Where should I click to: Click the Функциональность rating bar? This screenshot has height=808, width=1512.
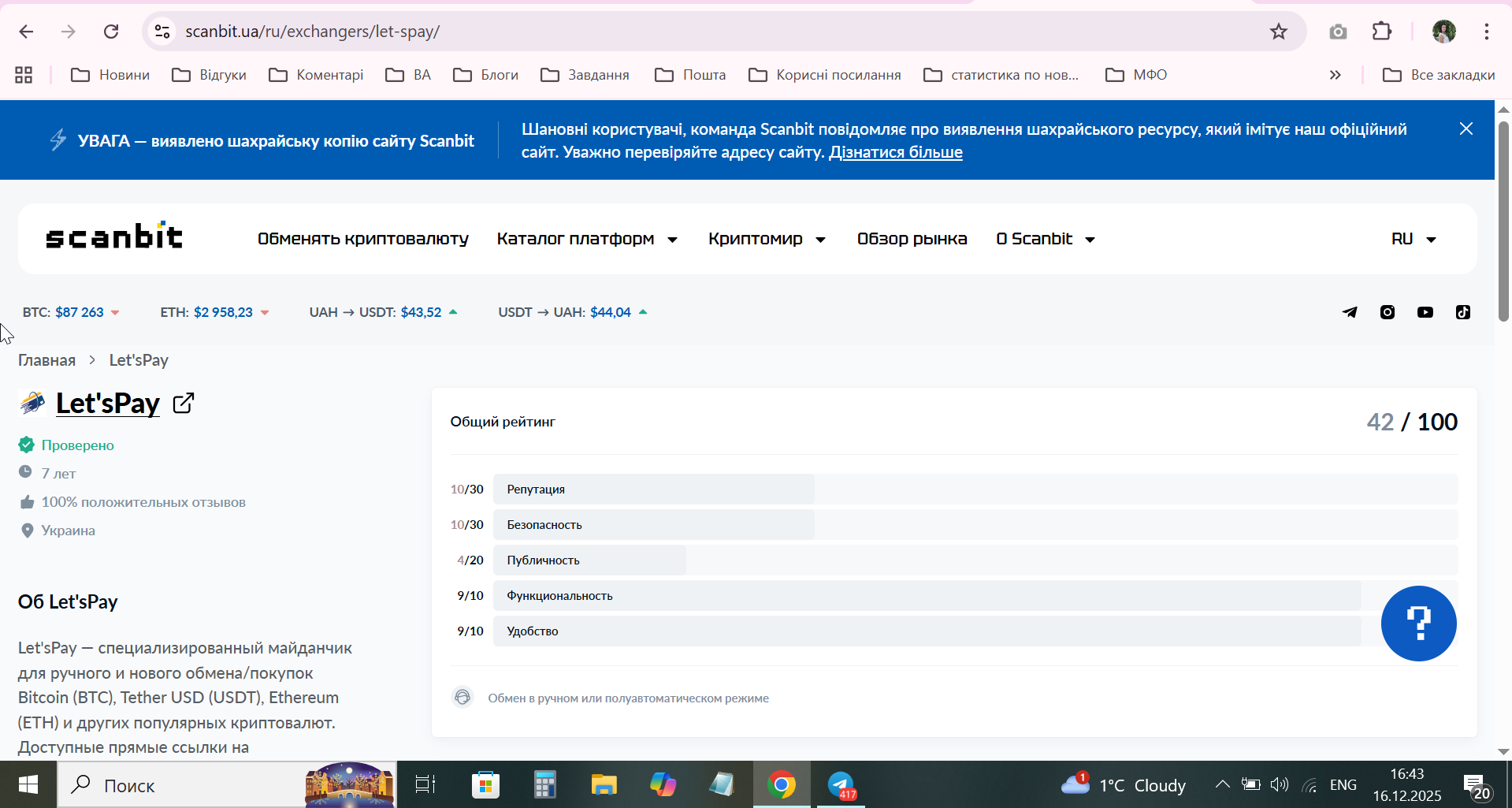point(975,596)
